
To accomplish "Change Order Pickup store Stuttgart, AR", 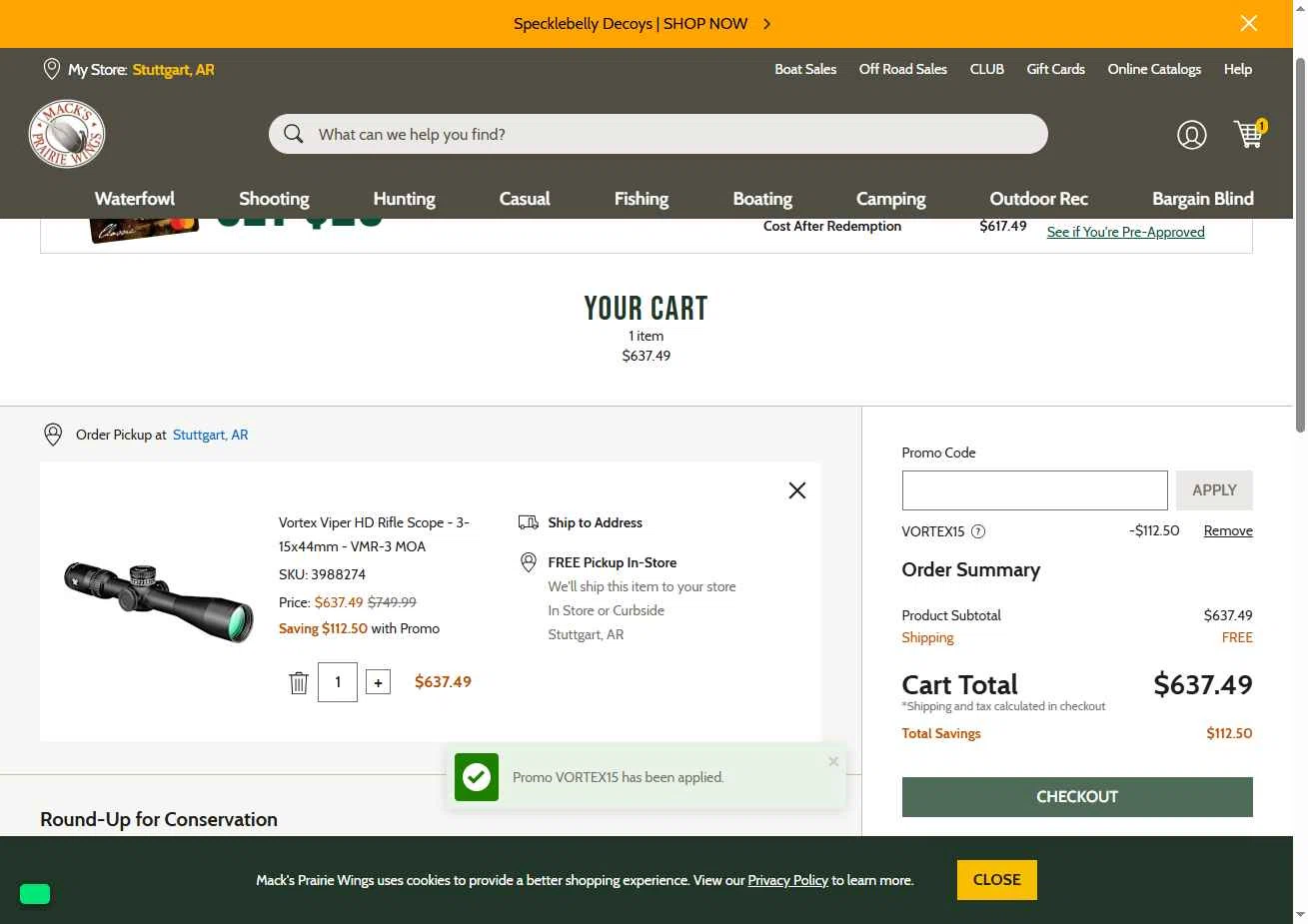I will click(x=211, y=435).
